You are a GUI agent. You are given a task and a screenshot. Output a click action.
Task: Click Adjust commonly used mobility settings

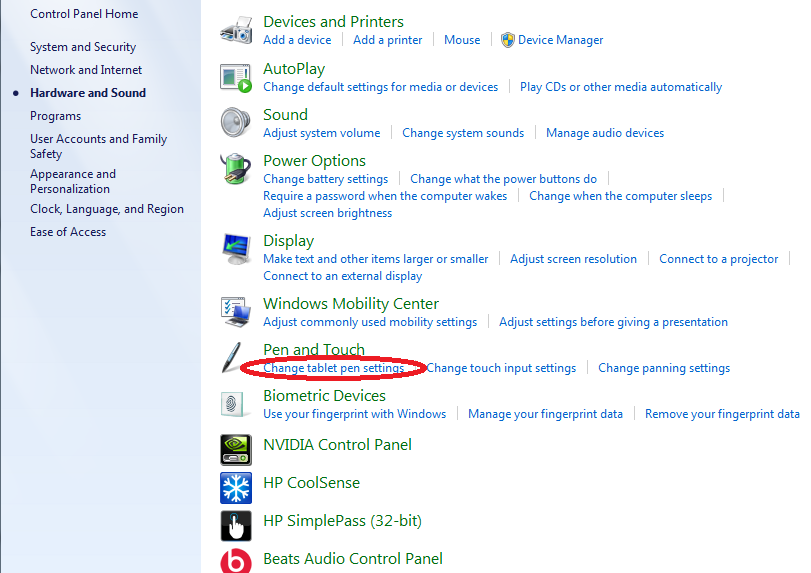(370, 322)
